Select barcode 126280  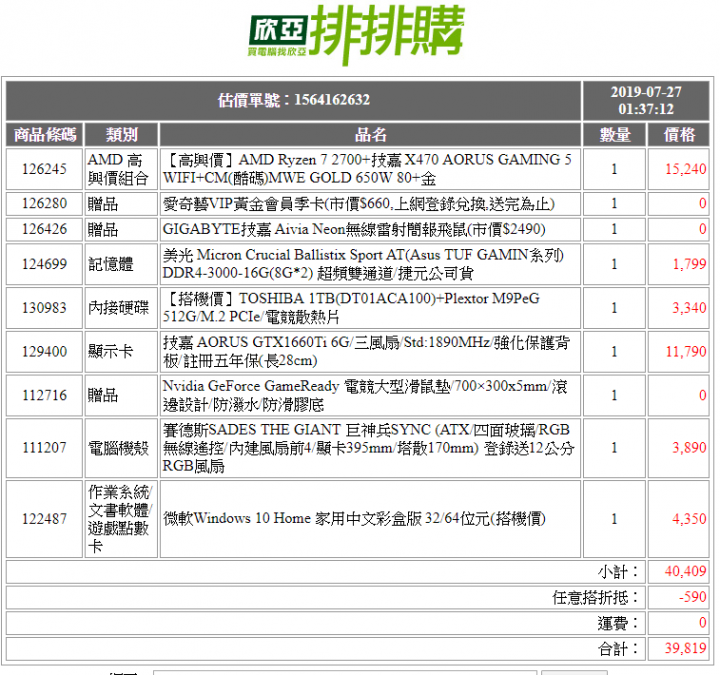45,203
